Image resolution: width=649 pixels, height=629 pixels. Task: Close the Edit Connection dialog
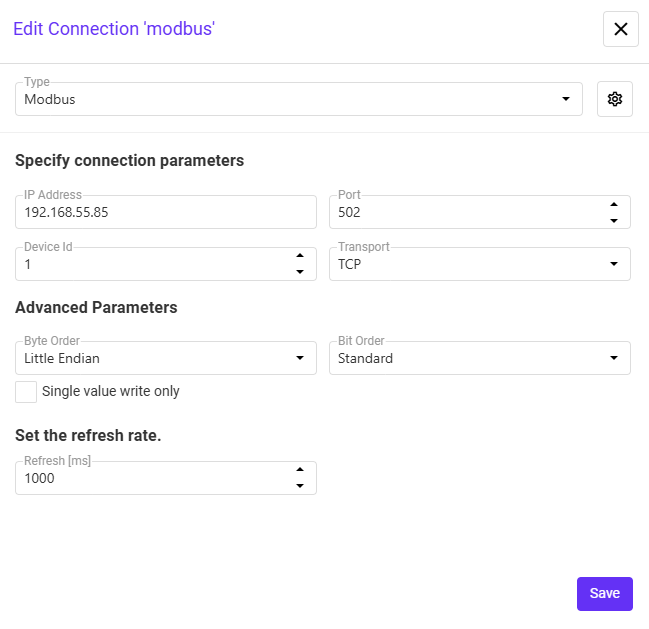click(620, 29)
